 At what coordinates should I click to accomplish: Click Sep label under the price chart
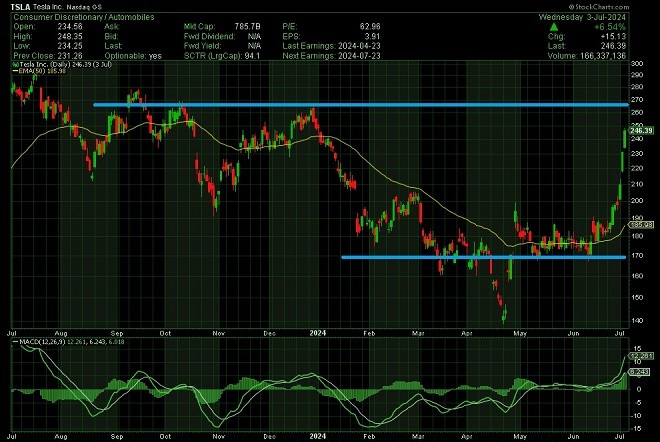click(117, 333)
